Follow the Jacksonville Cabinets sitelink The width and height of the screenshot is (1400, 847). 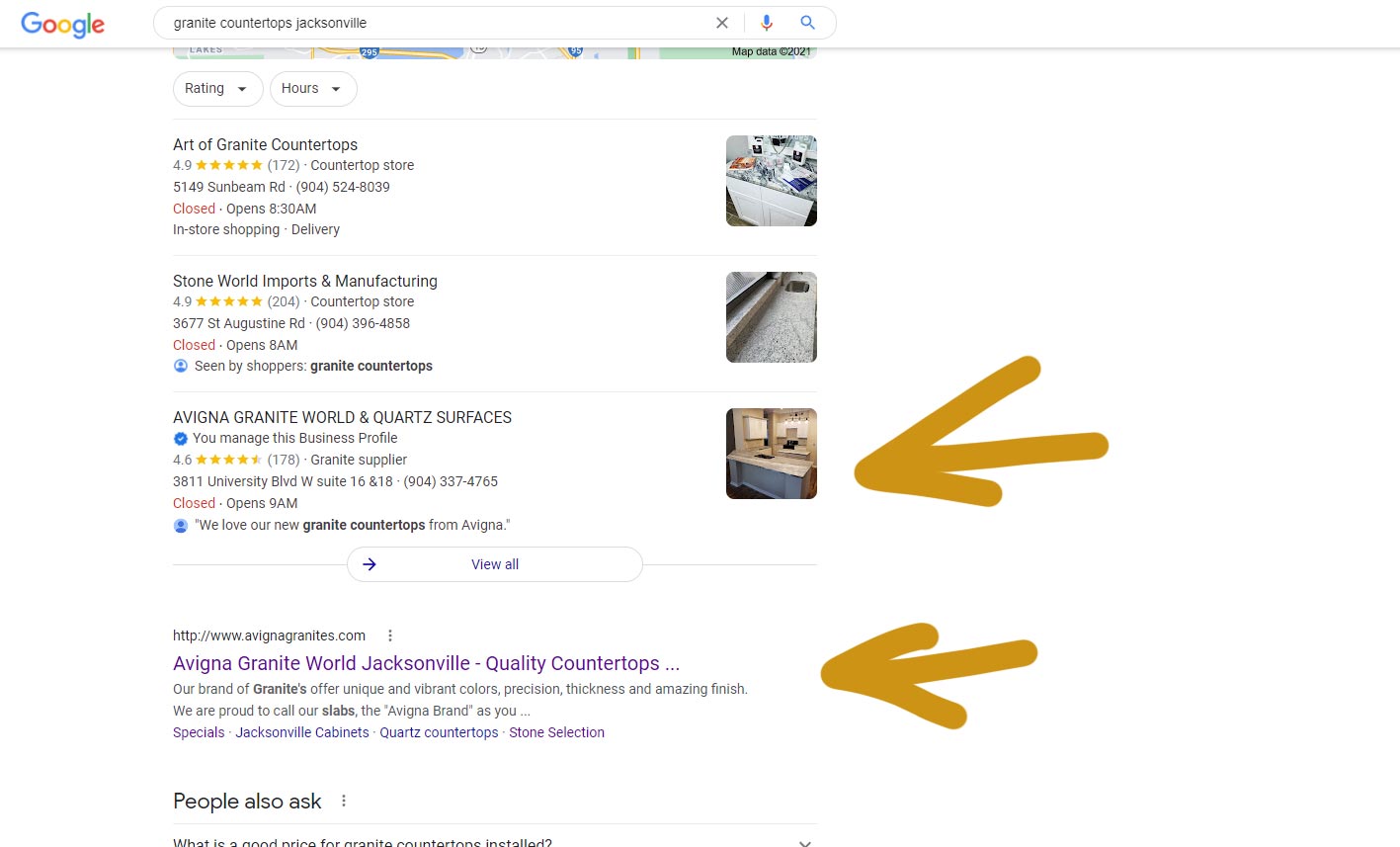302,732
